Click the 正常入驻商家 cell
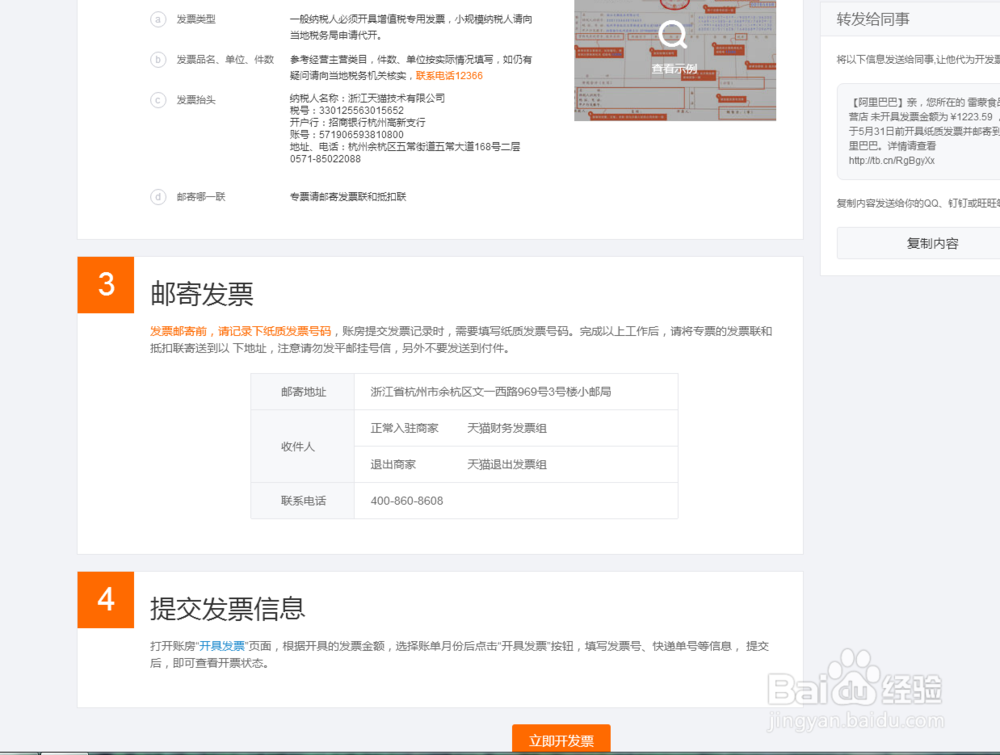Screen dimensions: 1000x755 [404, 428]
